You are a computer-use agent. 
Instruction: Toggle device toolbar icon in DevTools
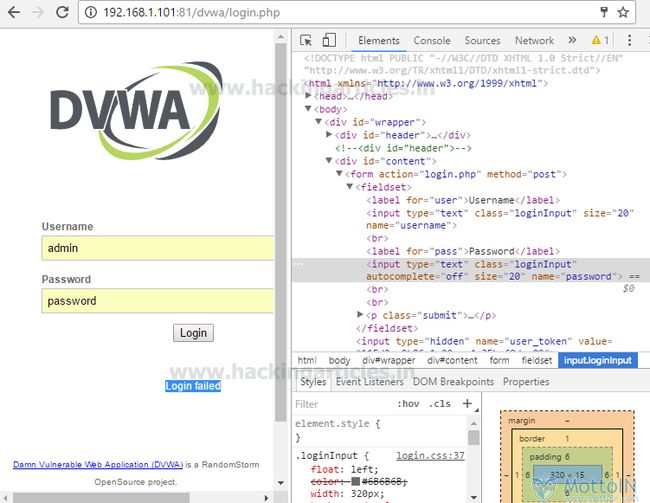click(329, 40)
